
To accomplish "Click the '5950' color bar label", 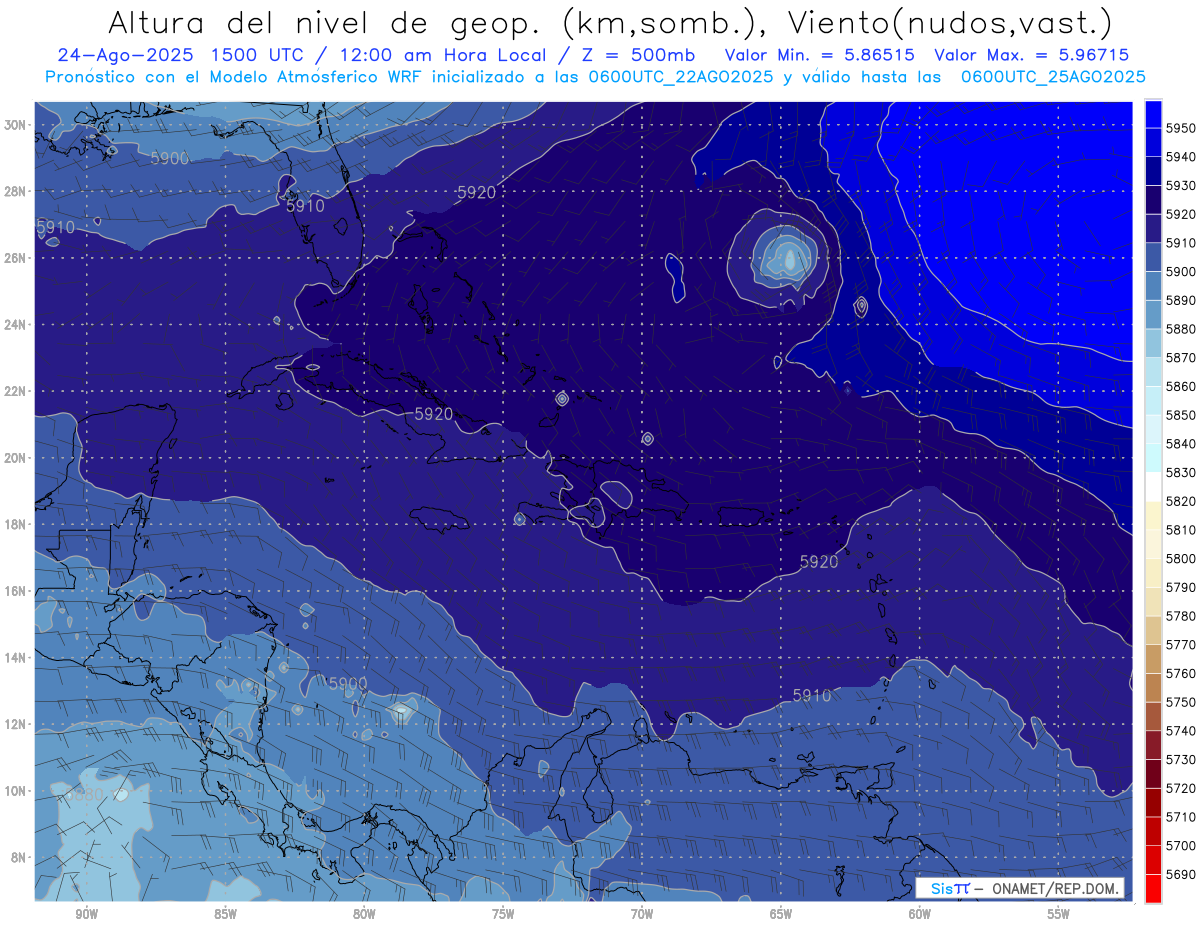I will (1180, 128).
